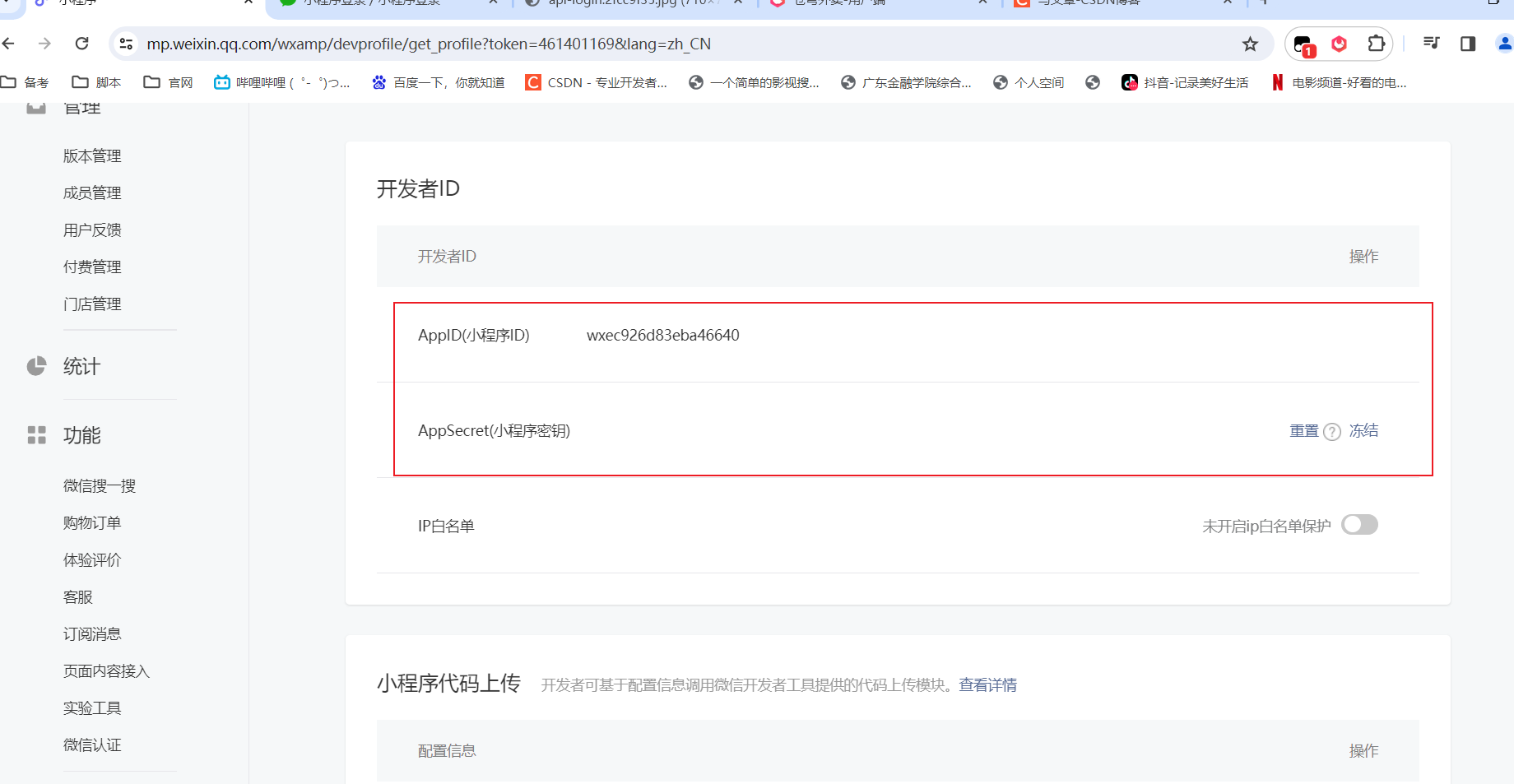Open 付费管理 in the sidebar
The width and height of the screenshot is (1514, 784).
point(92,267)
